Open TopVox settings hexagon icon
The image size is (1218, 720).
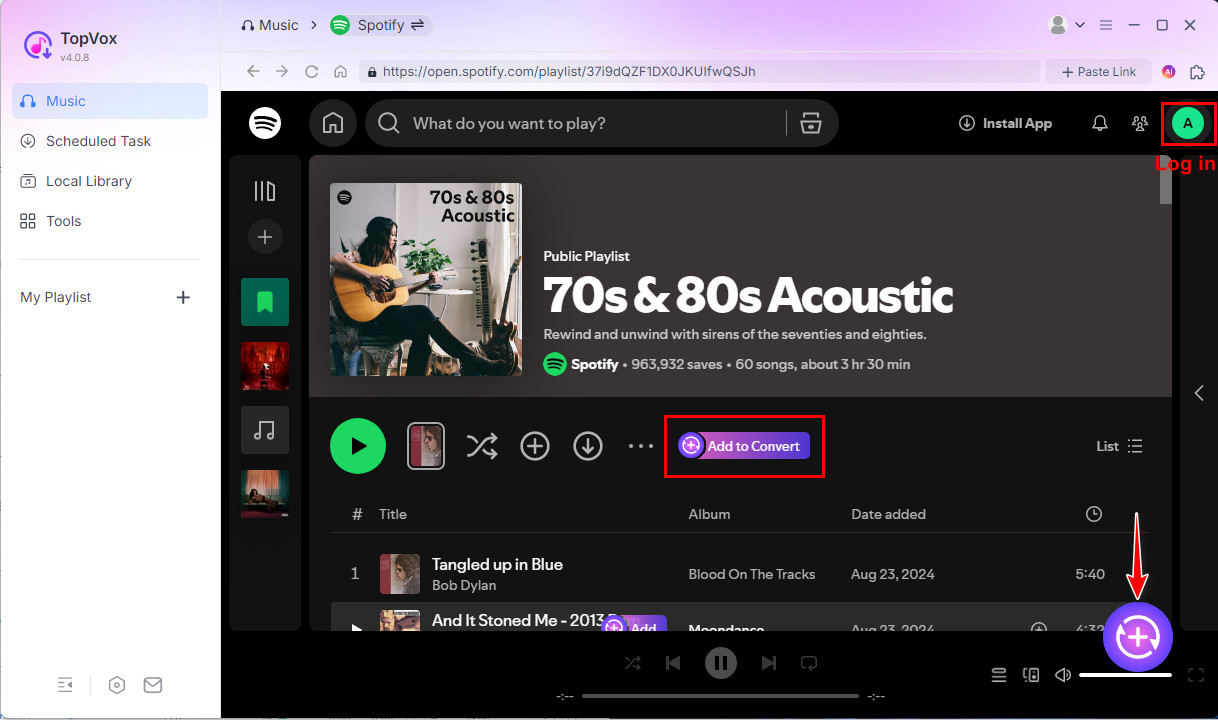click(x=117, y=685)
